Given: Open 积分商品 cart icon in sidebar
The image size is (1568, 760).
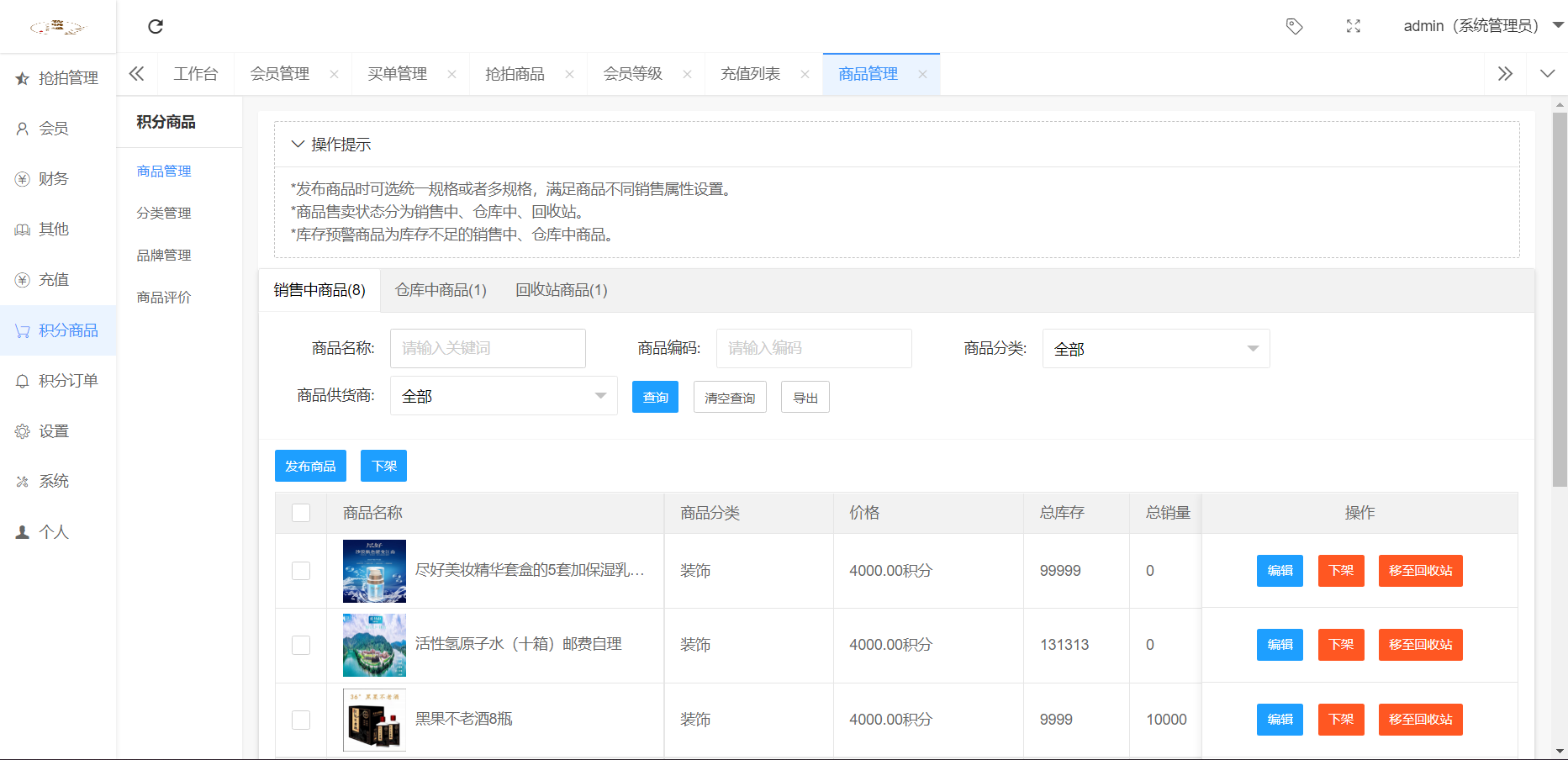Looking at the screenshot, I should 23,330.
